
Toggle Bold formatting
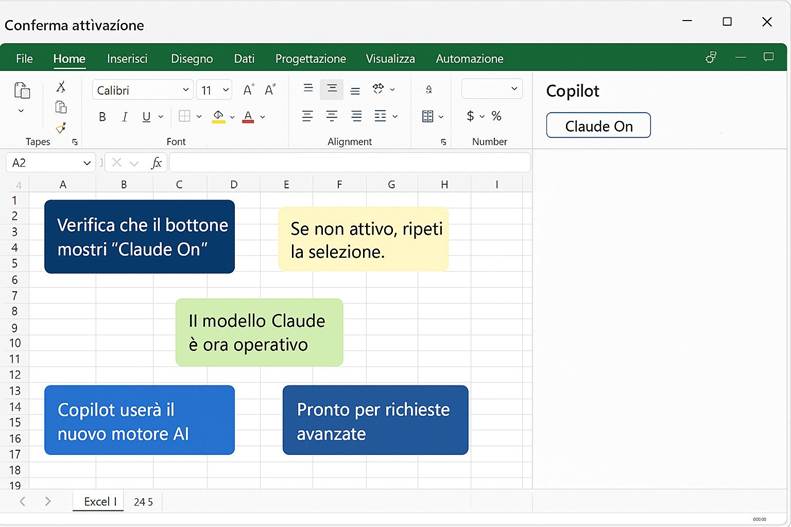tap(102, 117)
